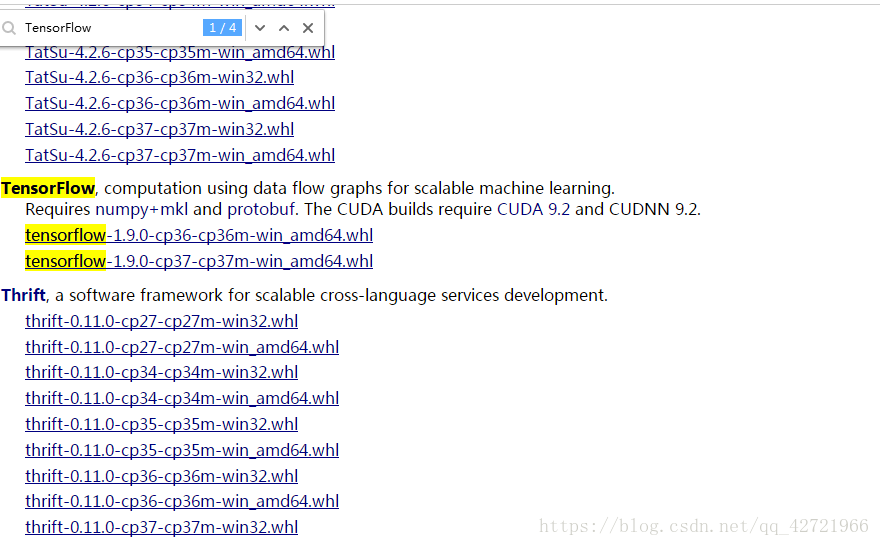The image size is (880, 546).
Task: Download tensorflow-1.9.0-cp37-cp37m-win_amd64.whl
Action: (199, 261)
